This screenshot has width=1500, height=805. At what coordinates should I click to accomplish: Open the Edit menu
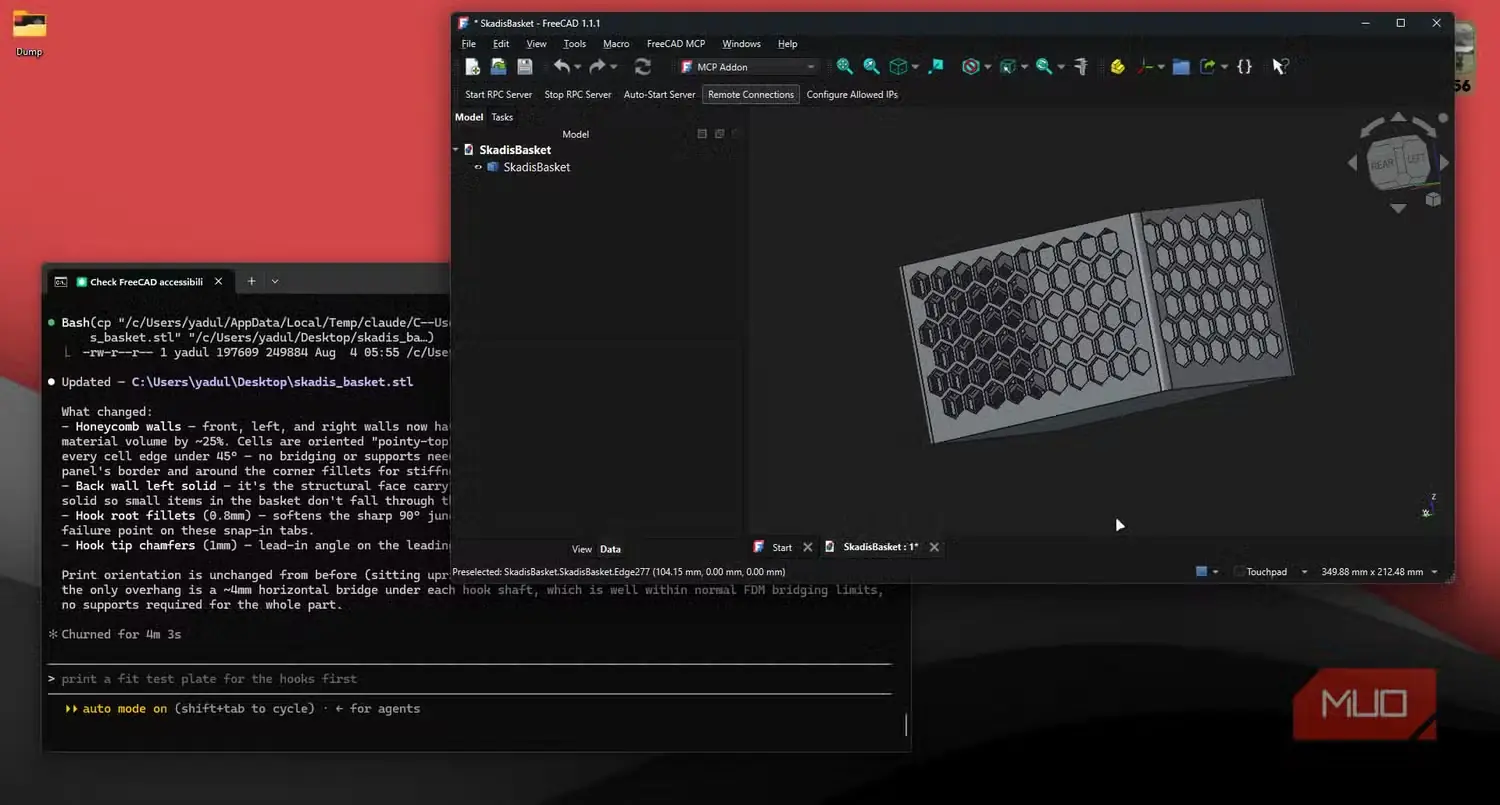(x=501, y=44)
